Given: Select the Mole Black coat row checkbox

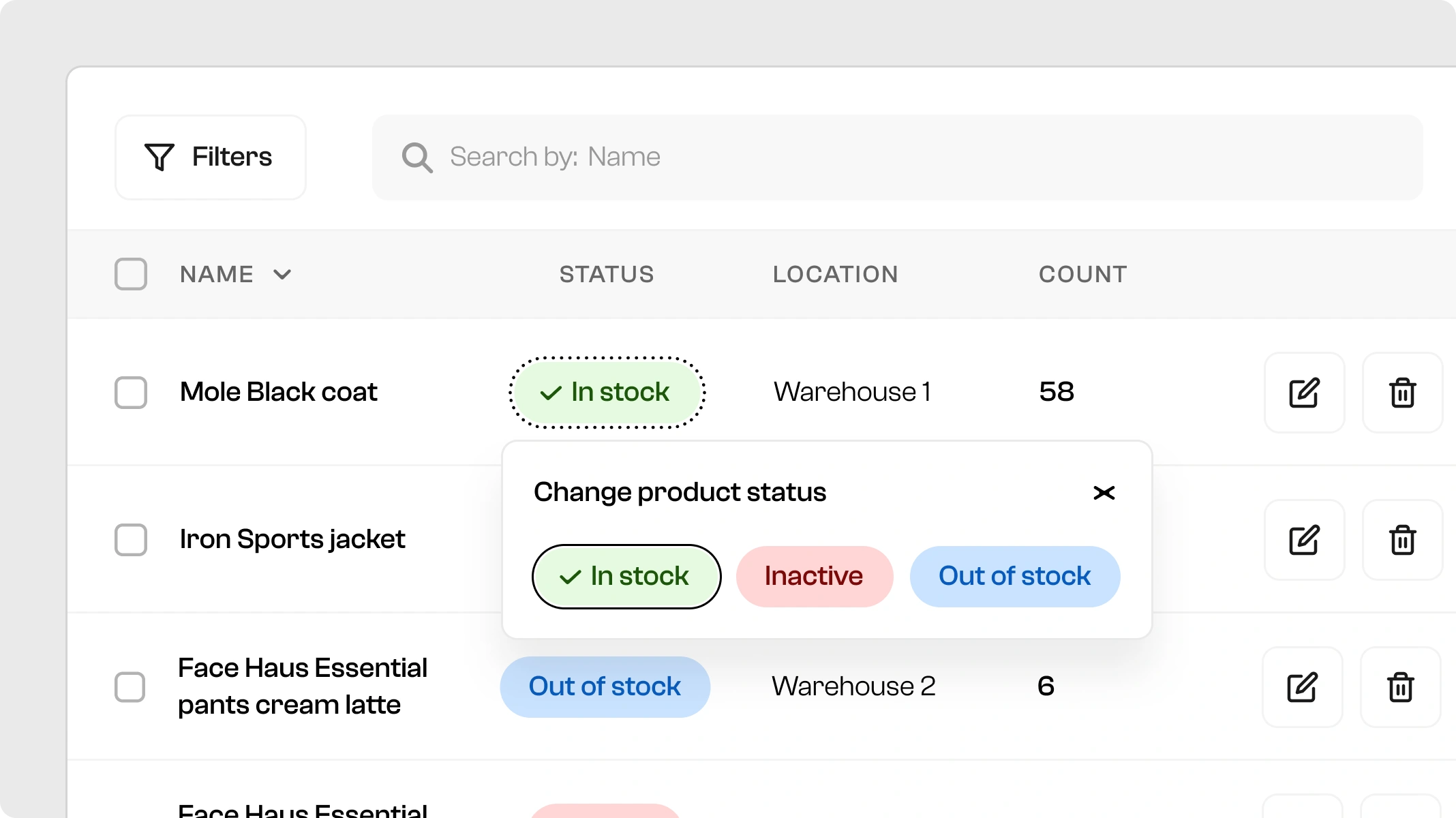Looking at the screenshot, I should 131,392.
